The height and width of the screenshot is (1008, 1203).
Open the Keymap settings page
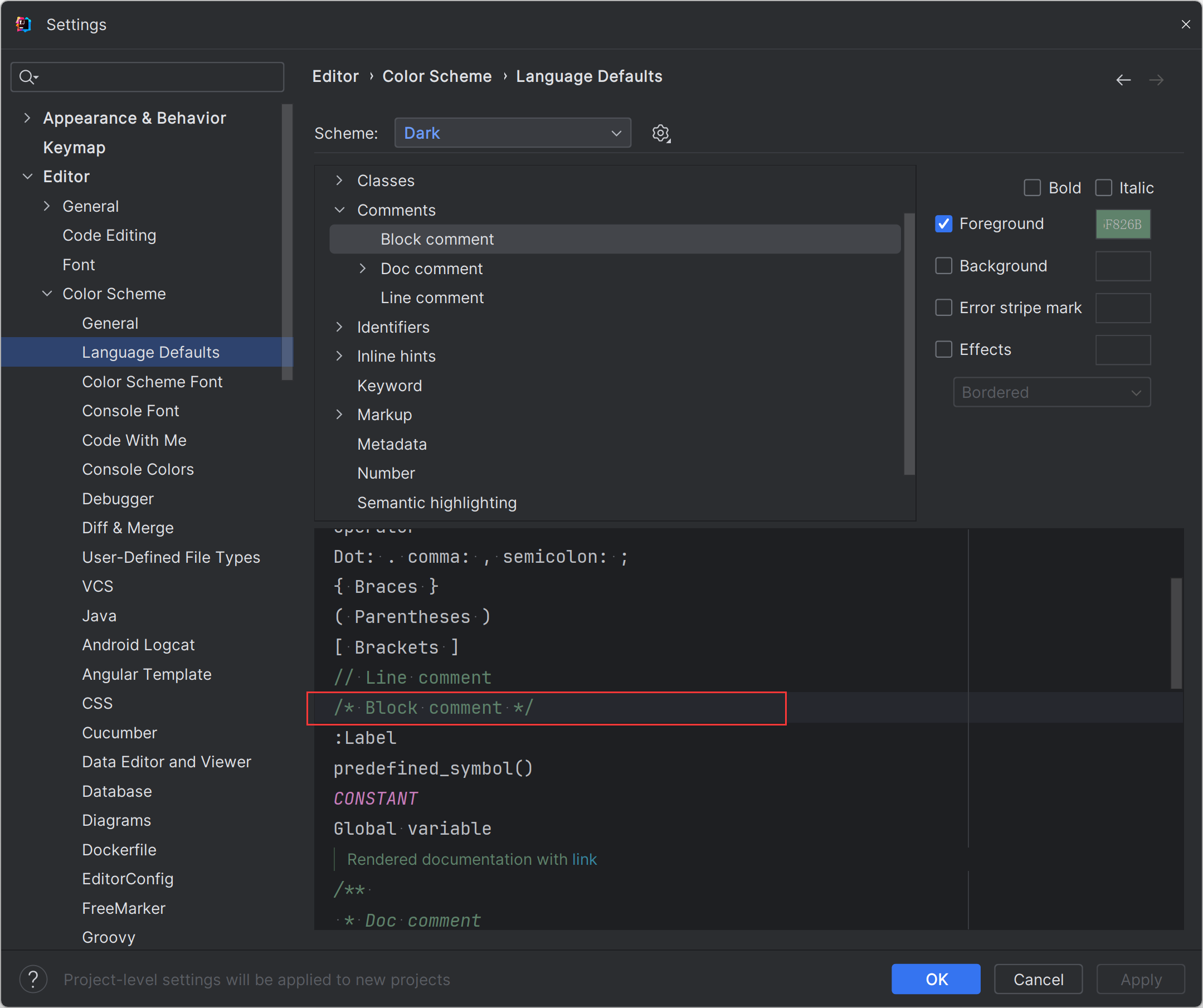click(x=74, y=148)
